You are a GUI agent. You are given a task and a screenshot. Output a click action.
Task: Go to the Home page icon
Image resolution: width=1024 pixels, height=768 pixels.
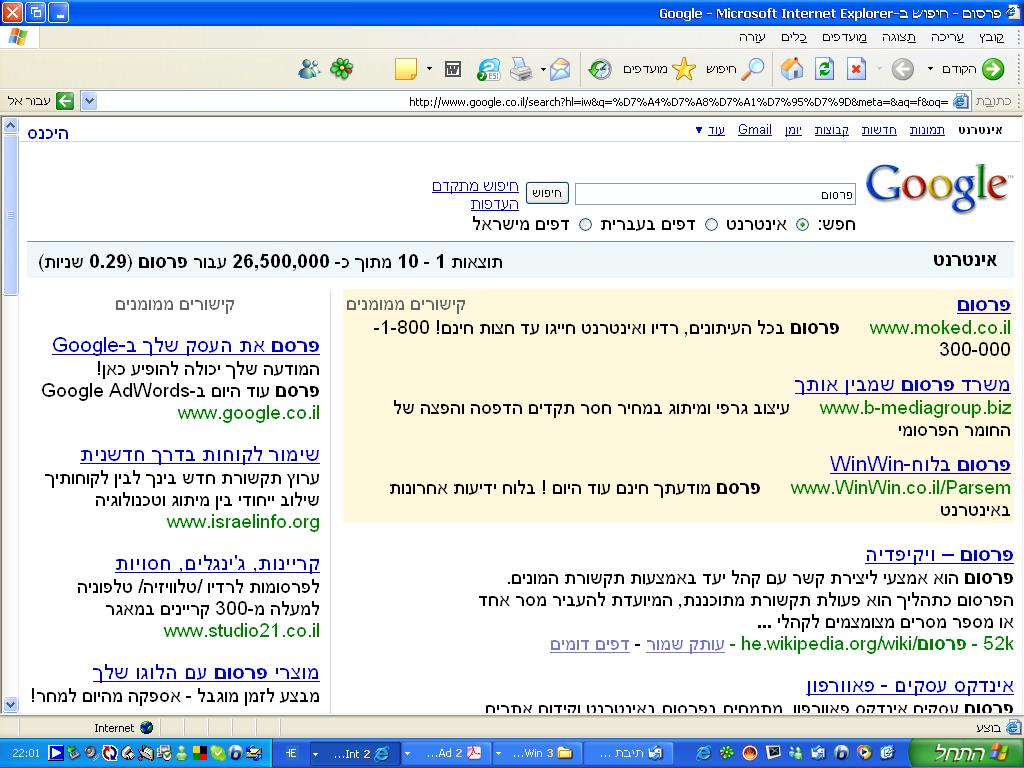pyautogui.click(x=792, y=69)
